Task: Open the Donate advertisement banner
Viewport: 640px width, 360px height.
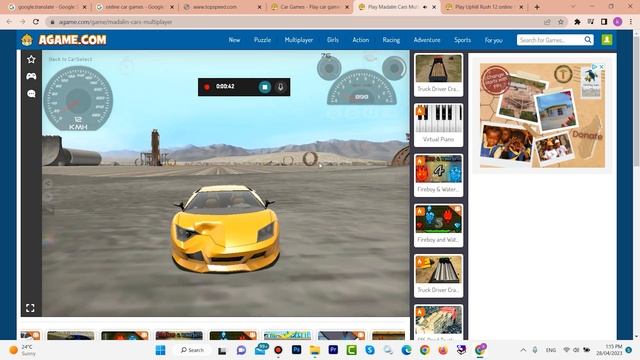Action: click(x=542, y=115)
